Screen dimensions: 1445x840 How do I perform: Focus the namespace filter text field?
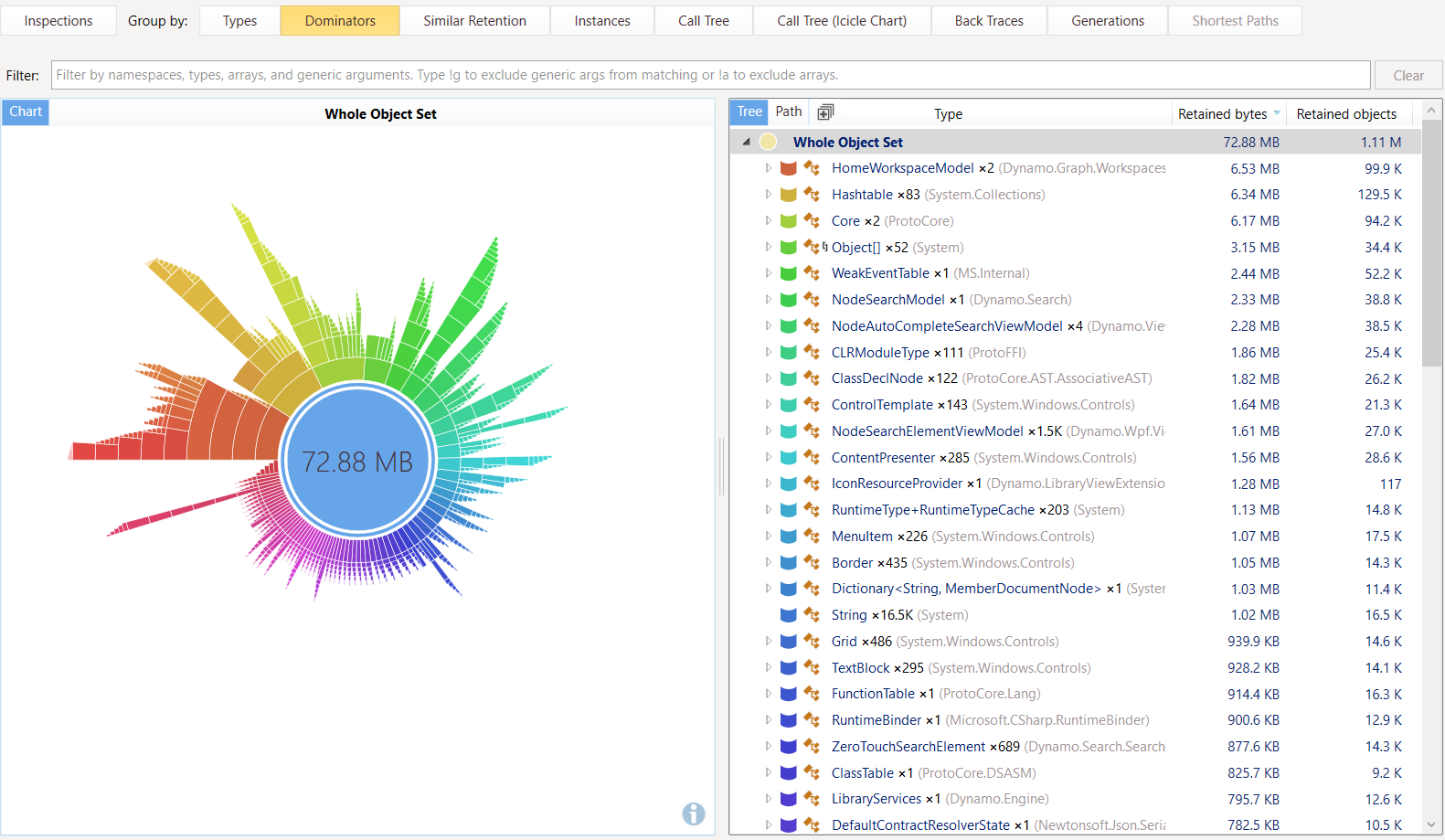coord(710,75)
